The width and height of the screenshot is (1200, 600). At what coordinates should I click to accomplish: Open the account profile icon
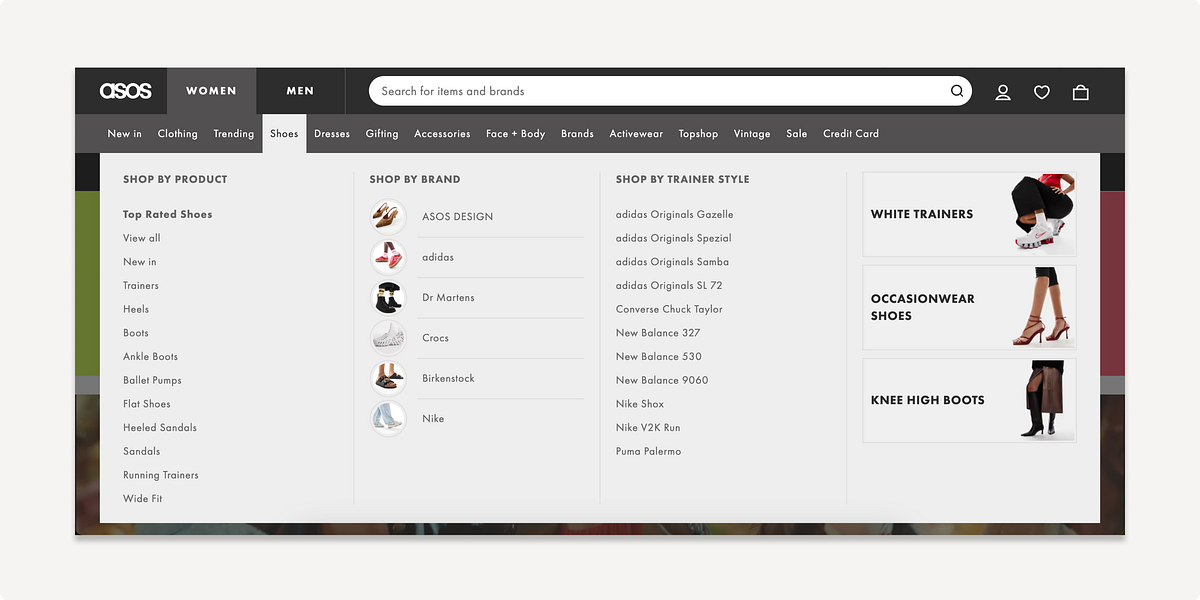tap(1003, 91)
